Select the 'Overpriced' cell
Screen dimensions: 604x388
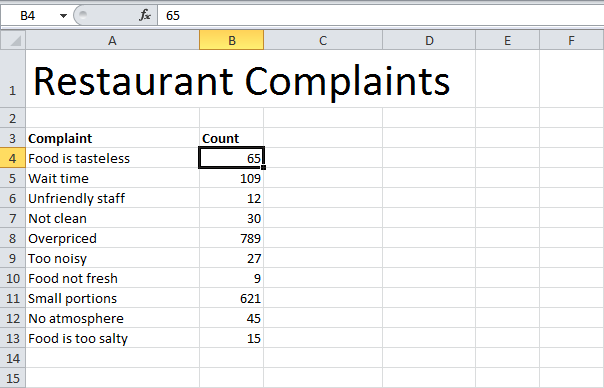coord(112,238)
